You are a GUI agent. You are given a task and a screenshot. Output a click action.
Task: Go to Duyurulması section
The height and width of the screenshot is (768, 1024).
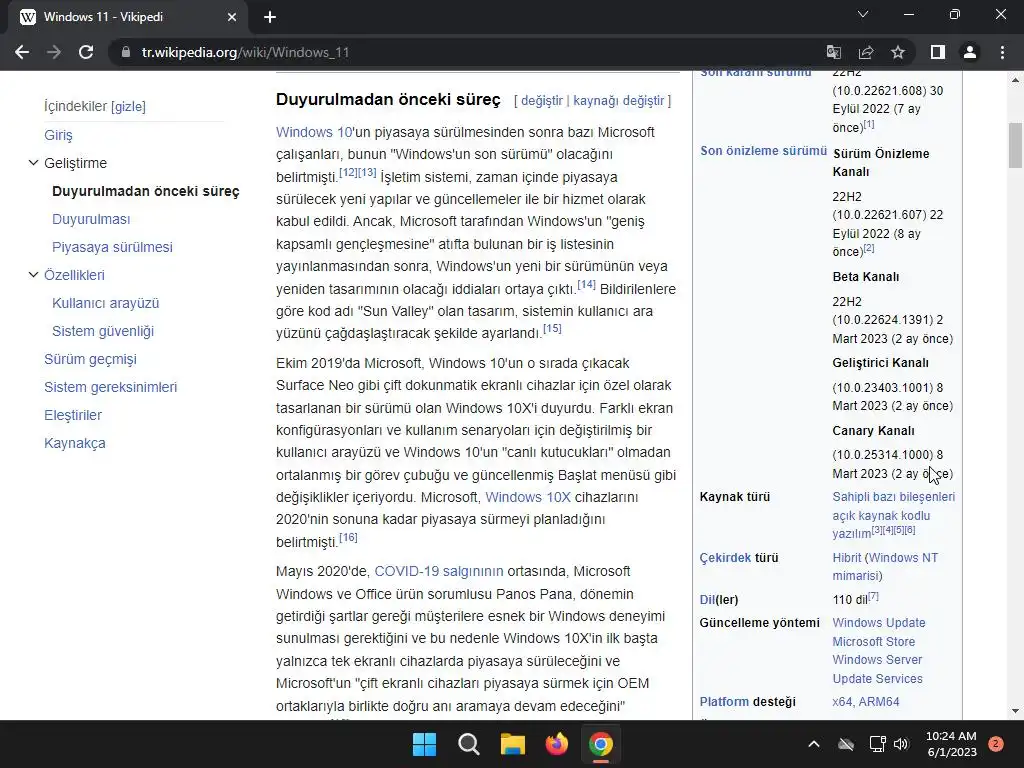tap(91, 219)
